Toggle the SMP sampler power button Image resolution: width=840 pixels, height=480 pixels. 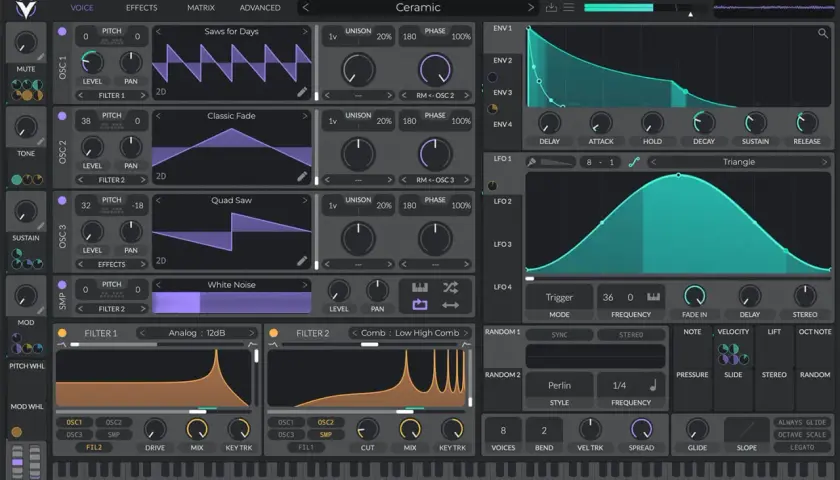[x=62, y=285]
